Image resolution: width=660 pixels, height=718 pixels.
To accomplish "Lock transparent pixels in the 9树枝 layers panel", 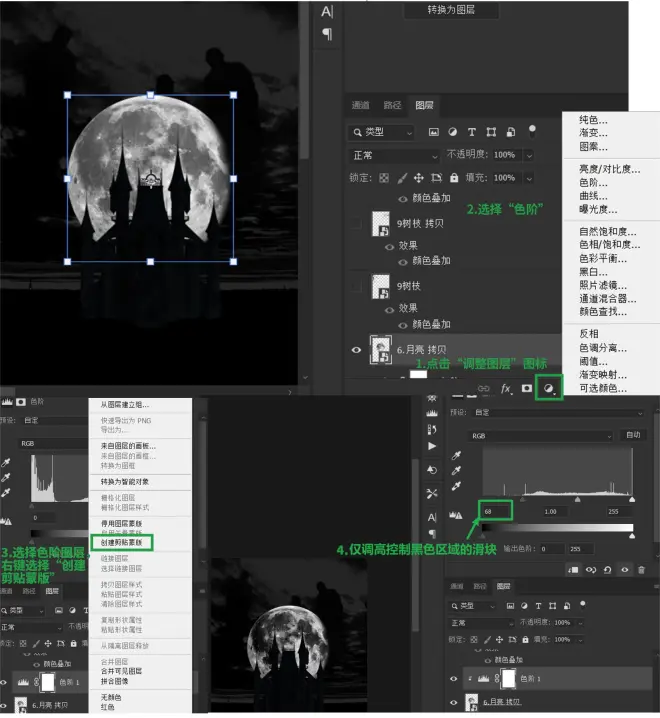I will [x=384, y=178].
